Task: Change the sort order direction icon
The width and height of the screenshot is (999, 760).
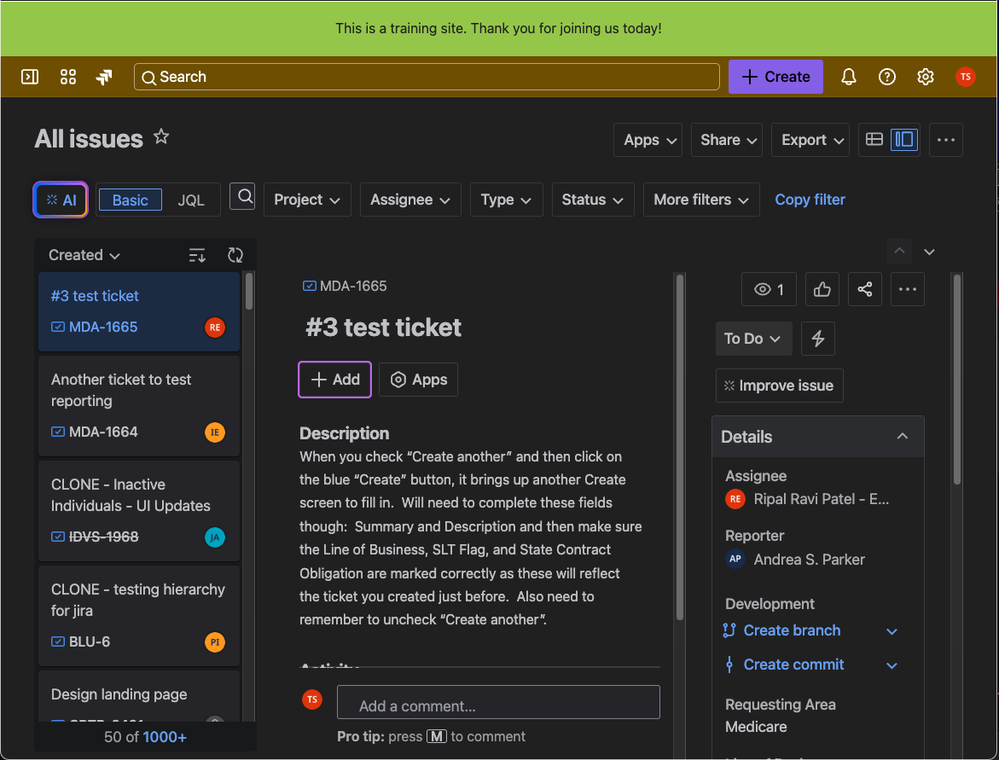Action: click(197, 255)
